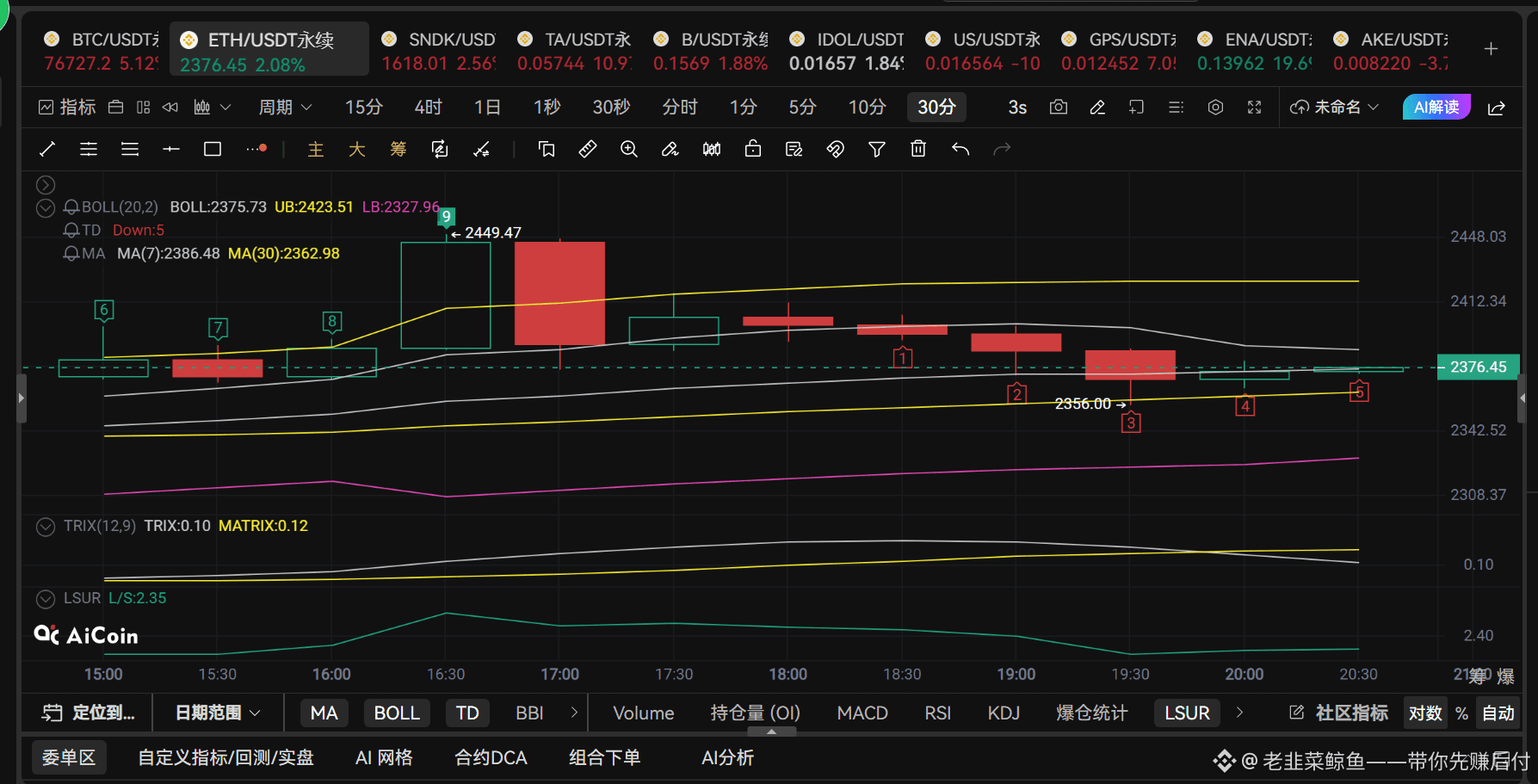Select the horizontal segment line tool
This screenshot has height=784, width=1538.
(171, 150)
